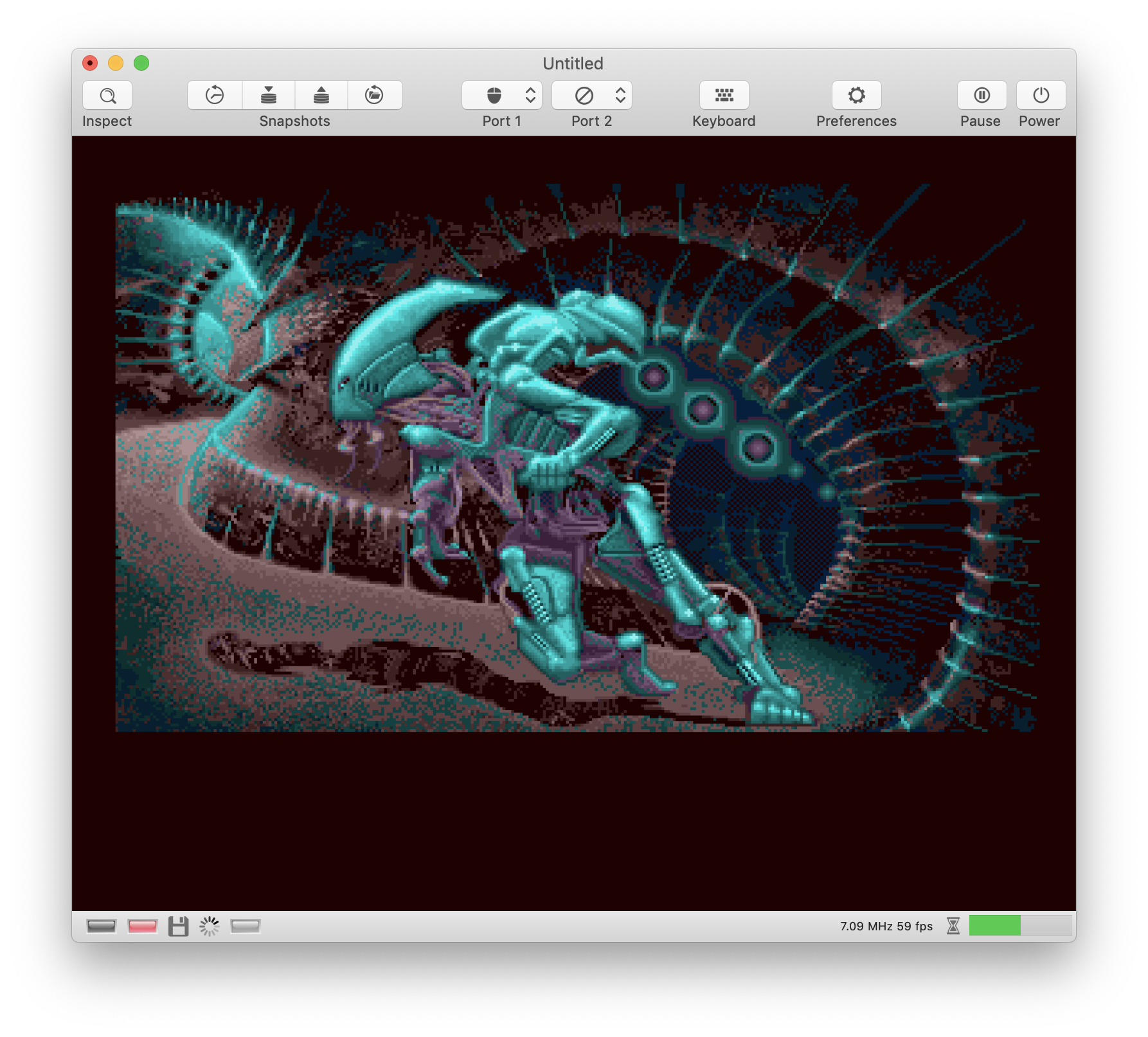The image size is (1148, 1037).
Task: Click the spinning activity indicator
Action: pos(210,926)
